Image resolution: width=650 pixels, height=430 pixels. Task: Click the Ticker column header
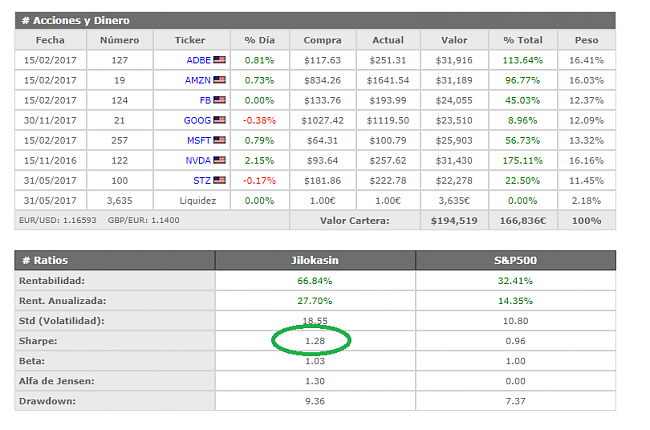[190, 40]
